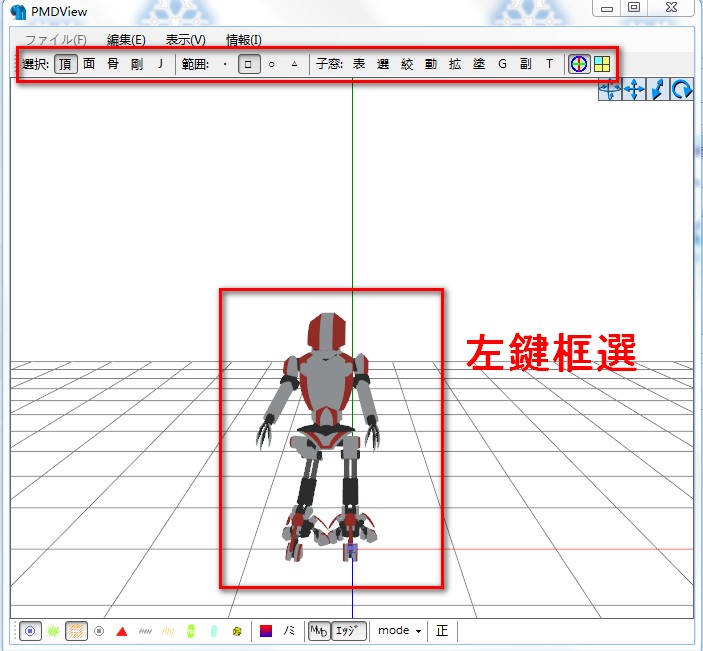Click the red triangle icon in bottom toolbar

122,631
